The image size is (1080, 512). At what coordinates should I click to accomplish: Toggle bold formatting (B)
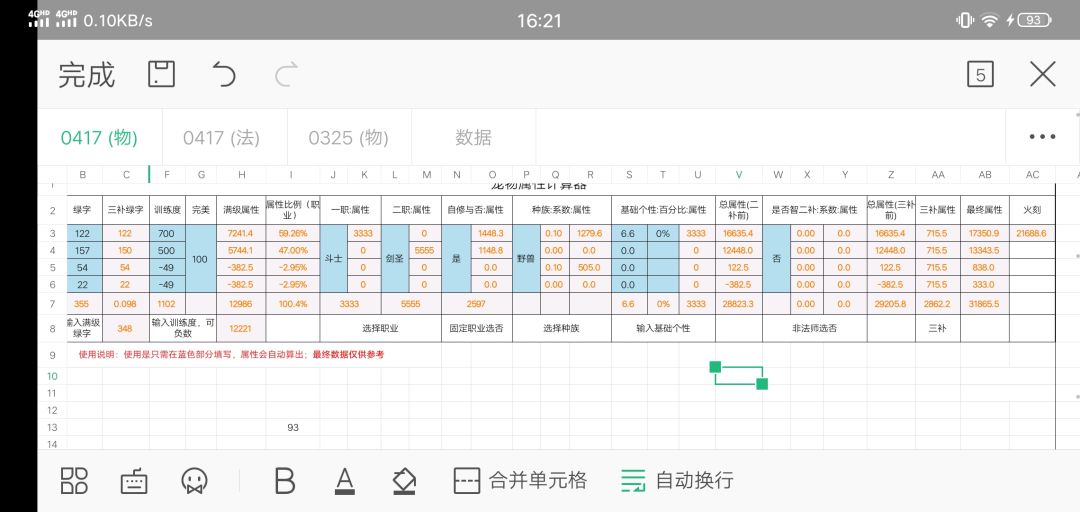click(x=284, y=480)
